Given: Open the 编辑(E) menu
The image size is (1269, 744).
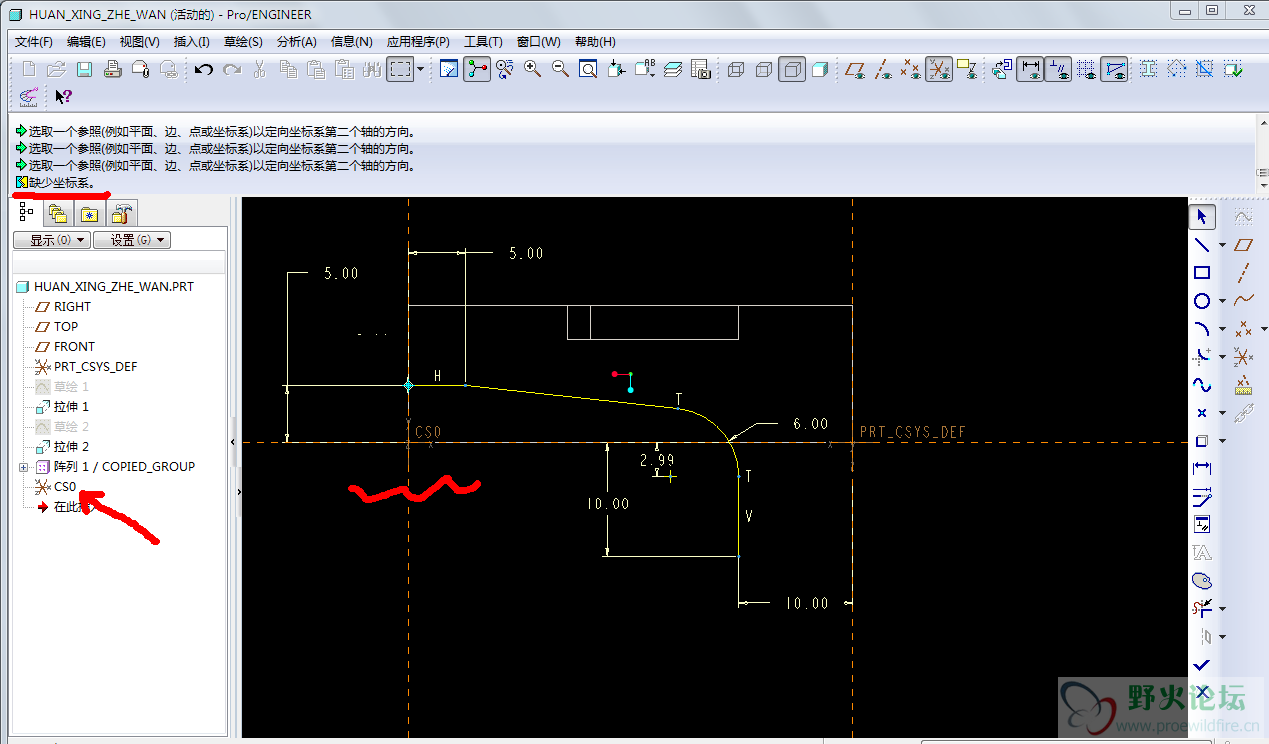Looking at the screenshot, I should (86, 42).
